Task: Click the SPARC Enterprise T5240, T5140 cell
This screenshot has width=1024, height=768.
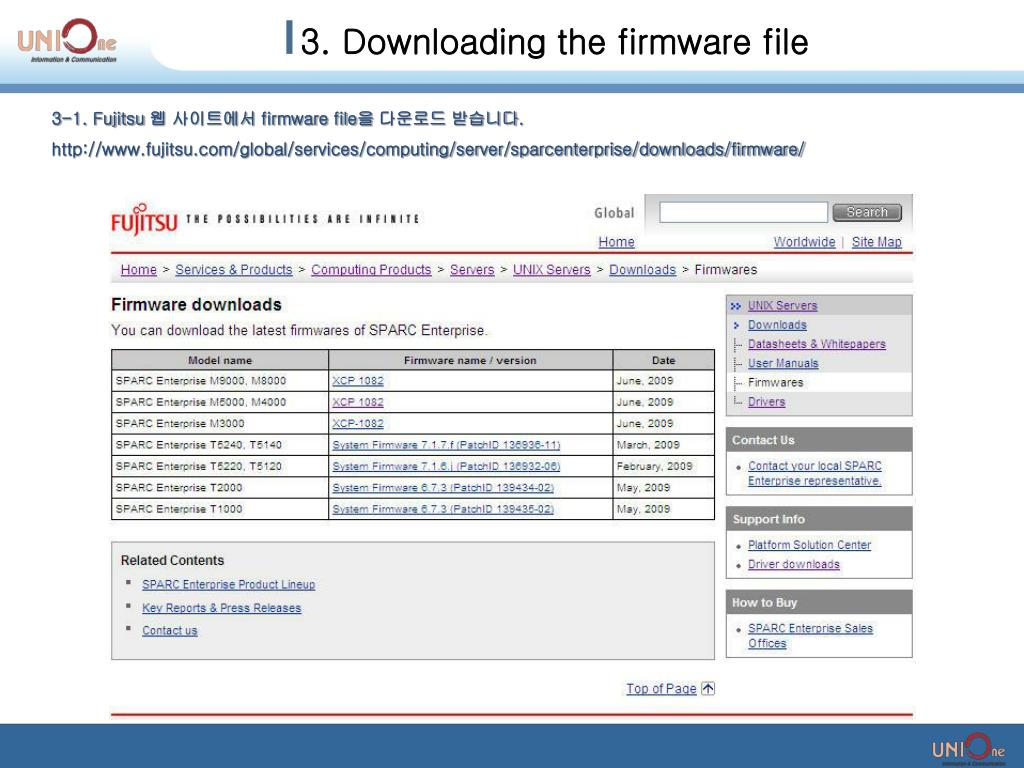Action: pos(220,445)
